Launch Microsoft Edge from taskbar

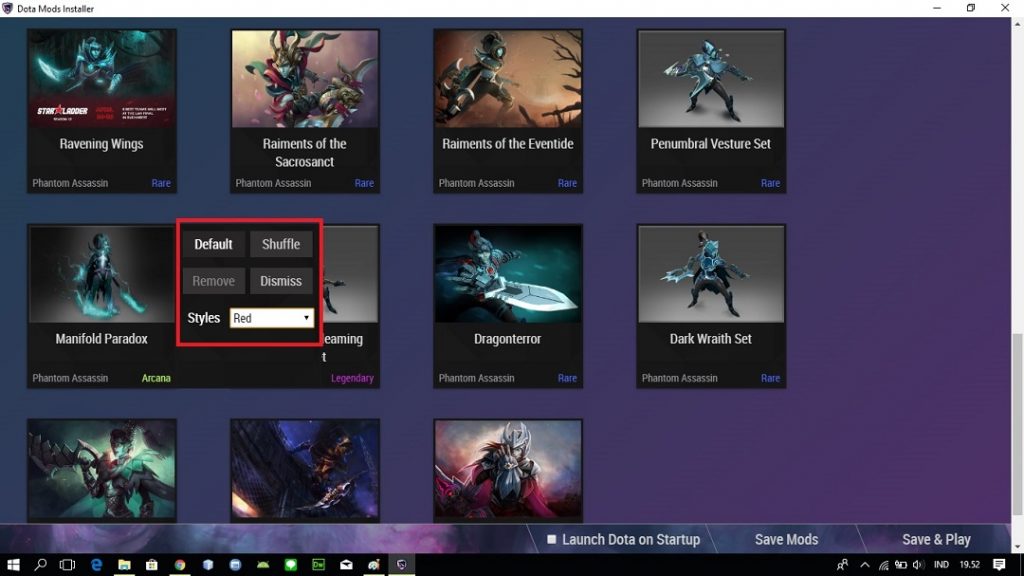coord(96,565)
